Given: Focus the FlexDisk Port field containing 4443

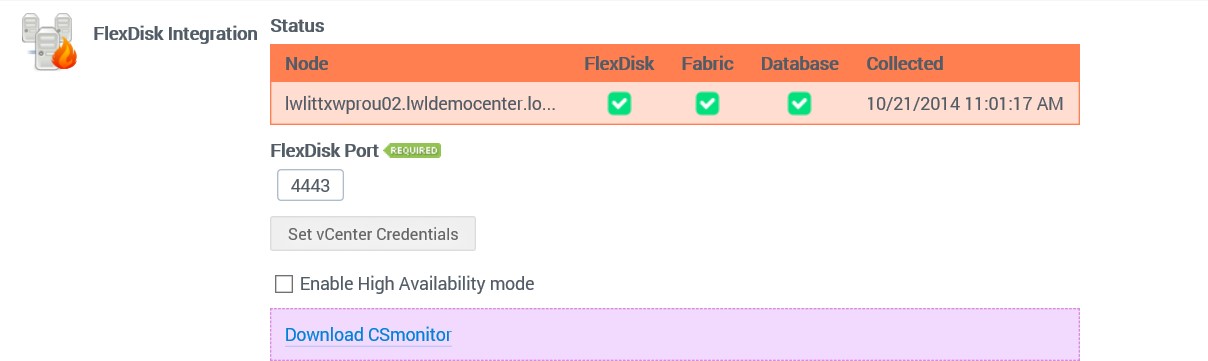Looking at the screenshot, I should 310,186.
